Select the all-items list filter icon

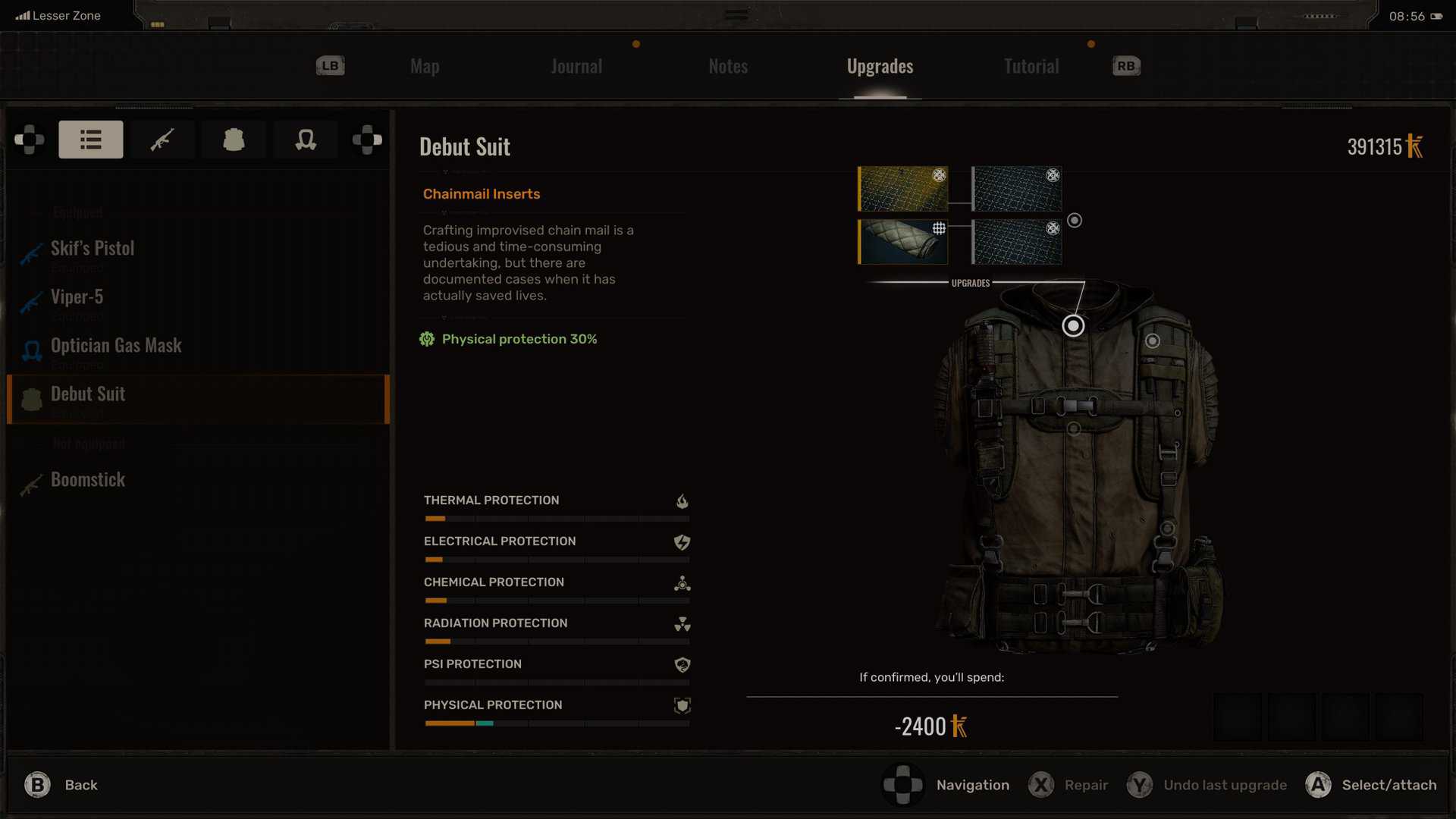point(91,140)
